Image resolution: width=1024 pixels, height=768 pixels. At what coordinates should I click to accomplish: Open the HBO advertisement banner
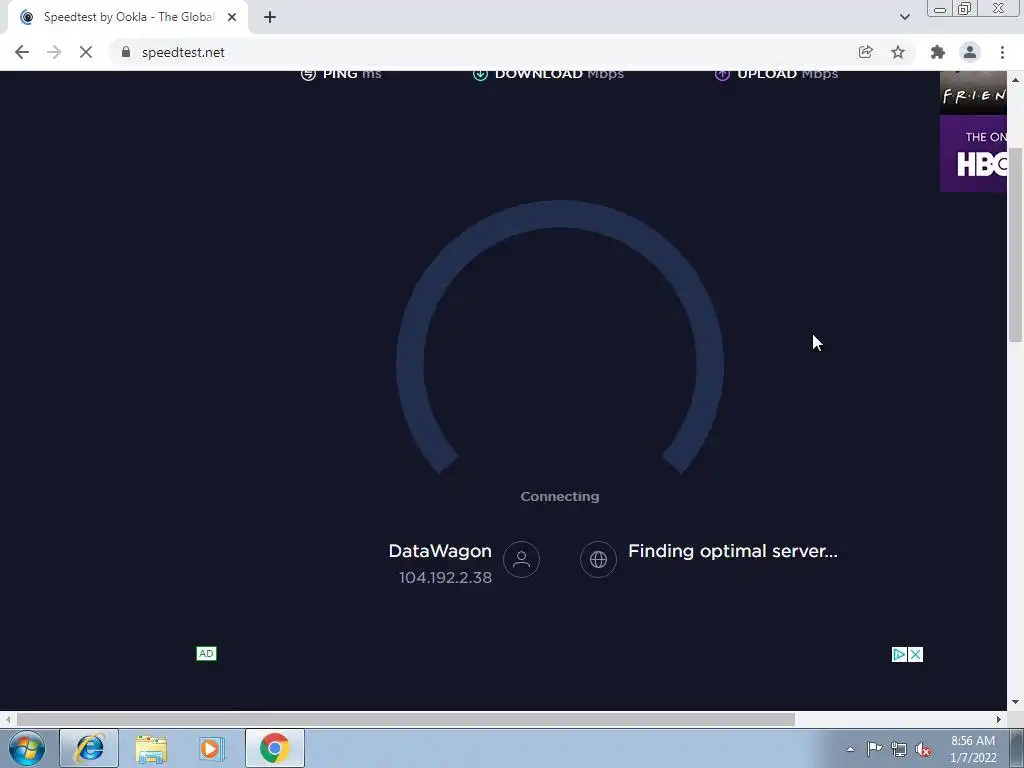(x=973, y=154)
